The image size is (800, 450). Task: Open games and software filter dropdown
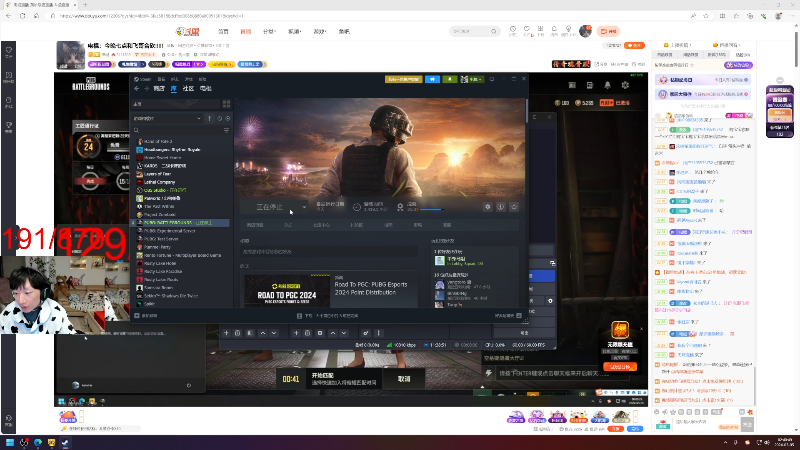167,118
